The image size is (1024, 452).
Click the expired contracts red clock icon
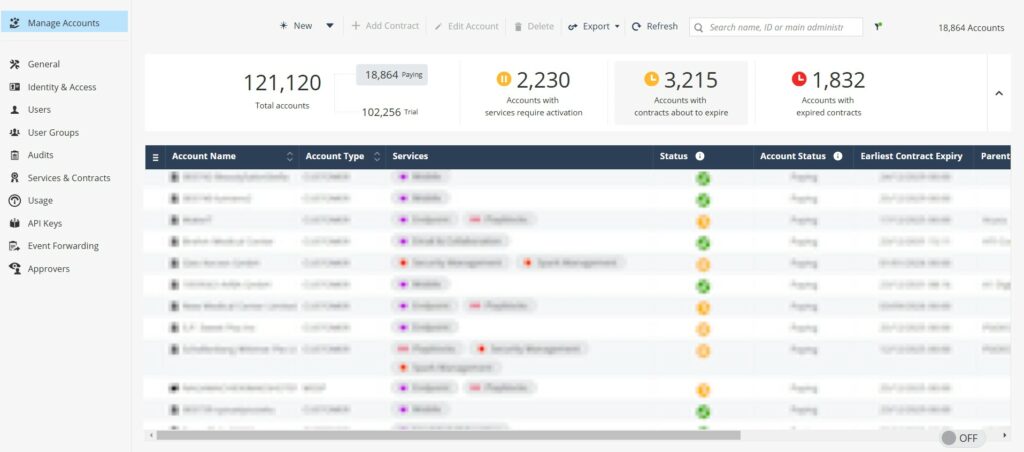click(x=799, y=79)
